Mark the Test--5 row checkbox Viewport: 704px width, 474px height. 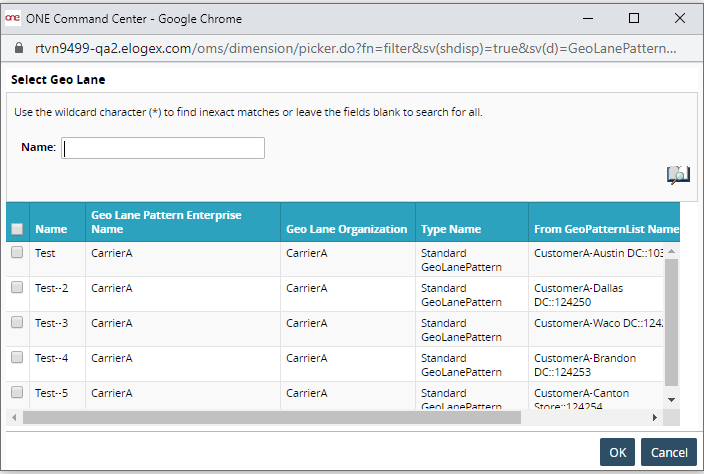pos(17,392)
